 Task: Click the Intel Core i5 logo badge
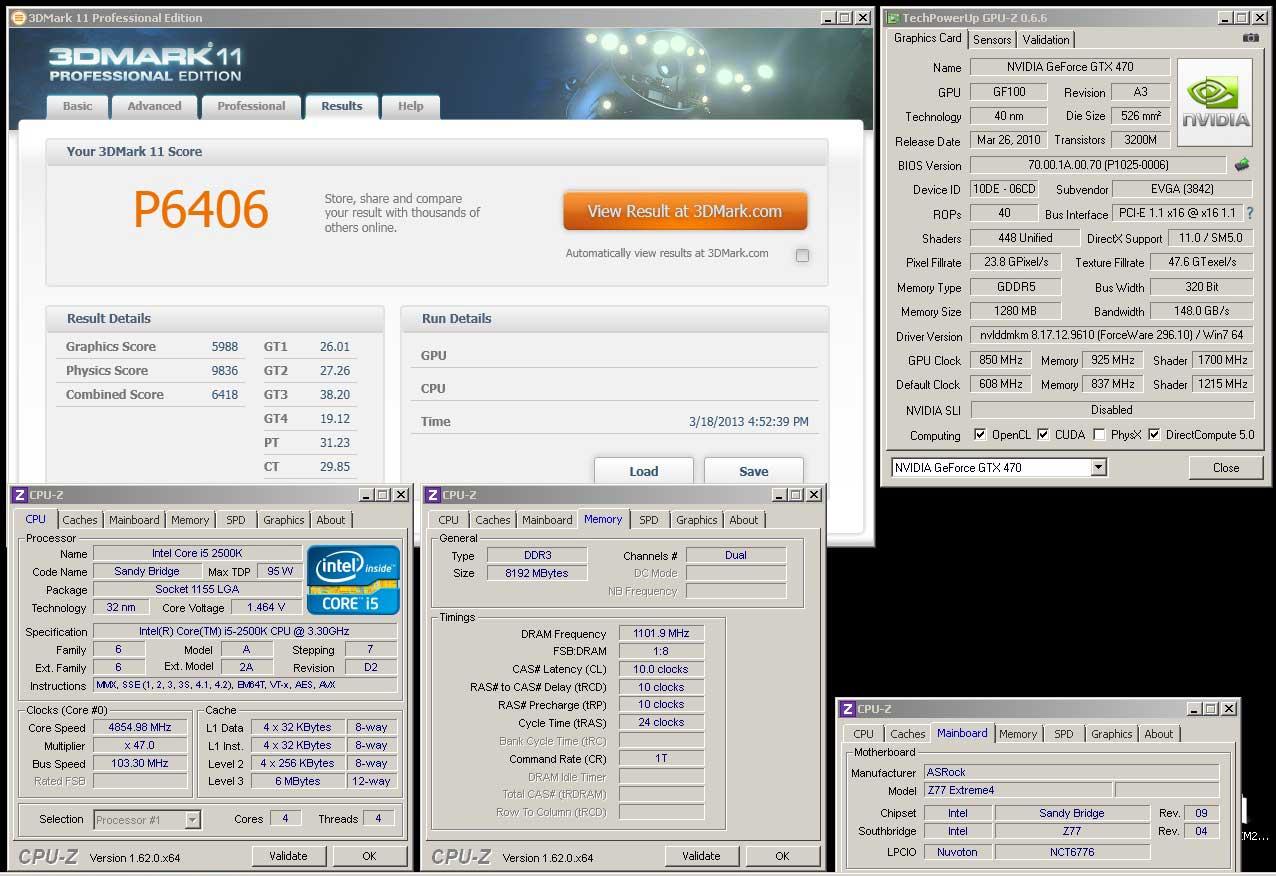[353, 580]
